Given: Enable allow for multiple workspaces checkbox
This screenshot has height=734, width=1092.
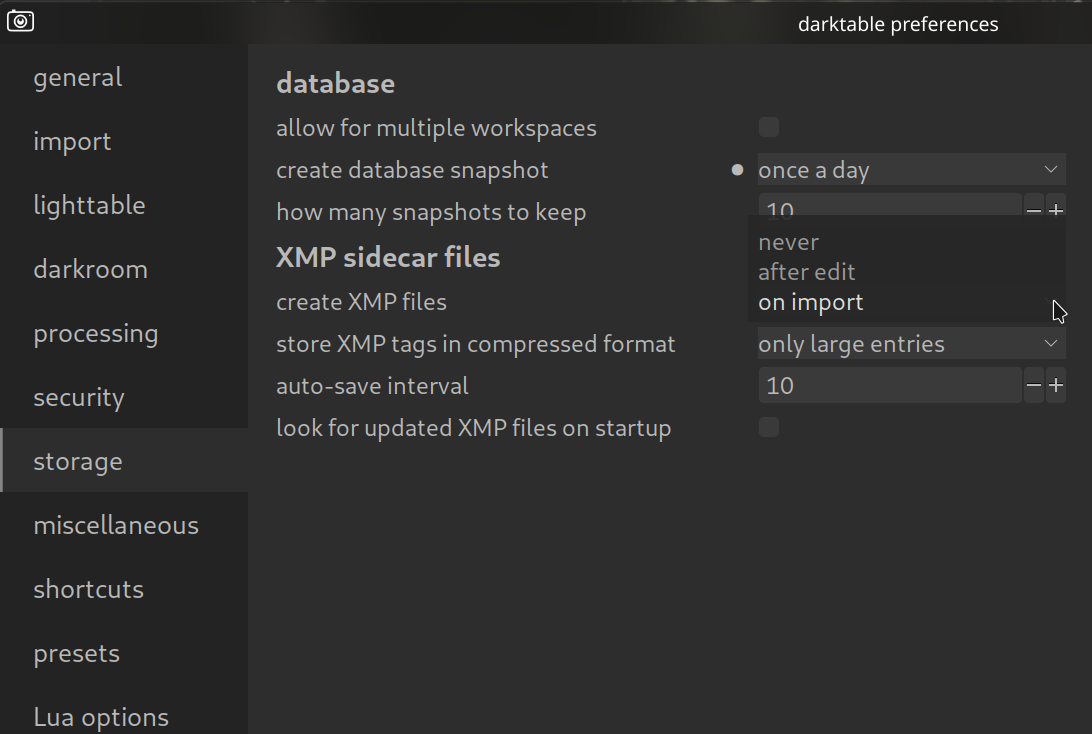Looking at the screenshot, I should pos(769,127).
